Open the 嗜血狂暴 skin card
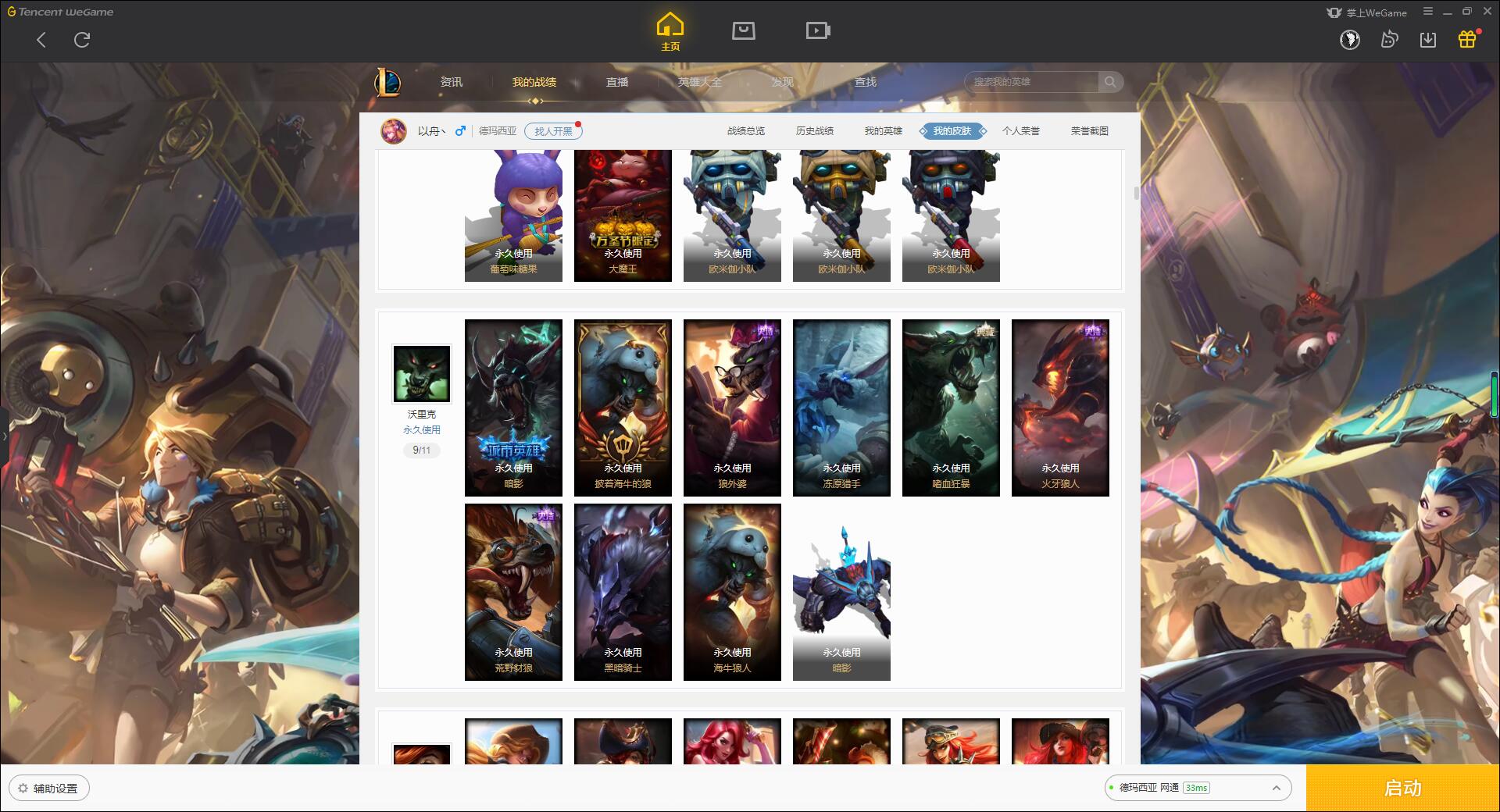The width and height of the screenshot is (1500, 812). [951, 408]
